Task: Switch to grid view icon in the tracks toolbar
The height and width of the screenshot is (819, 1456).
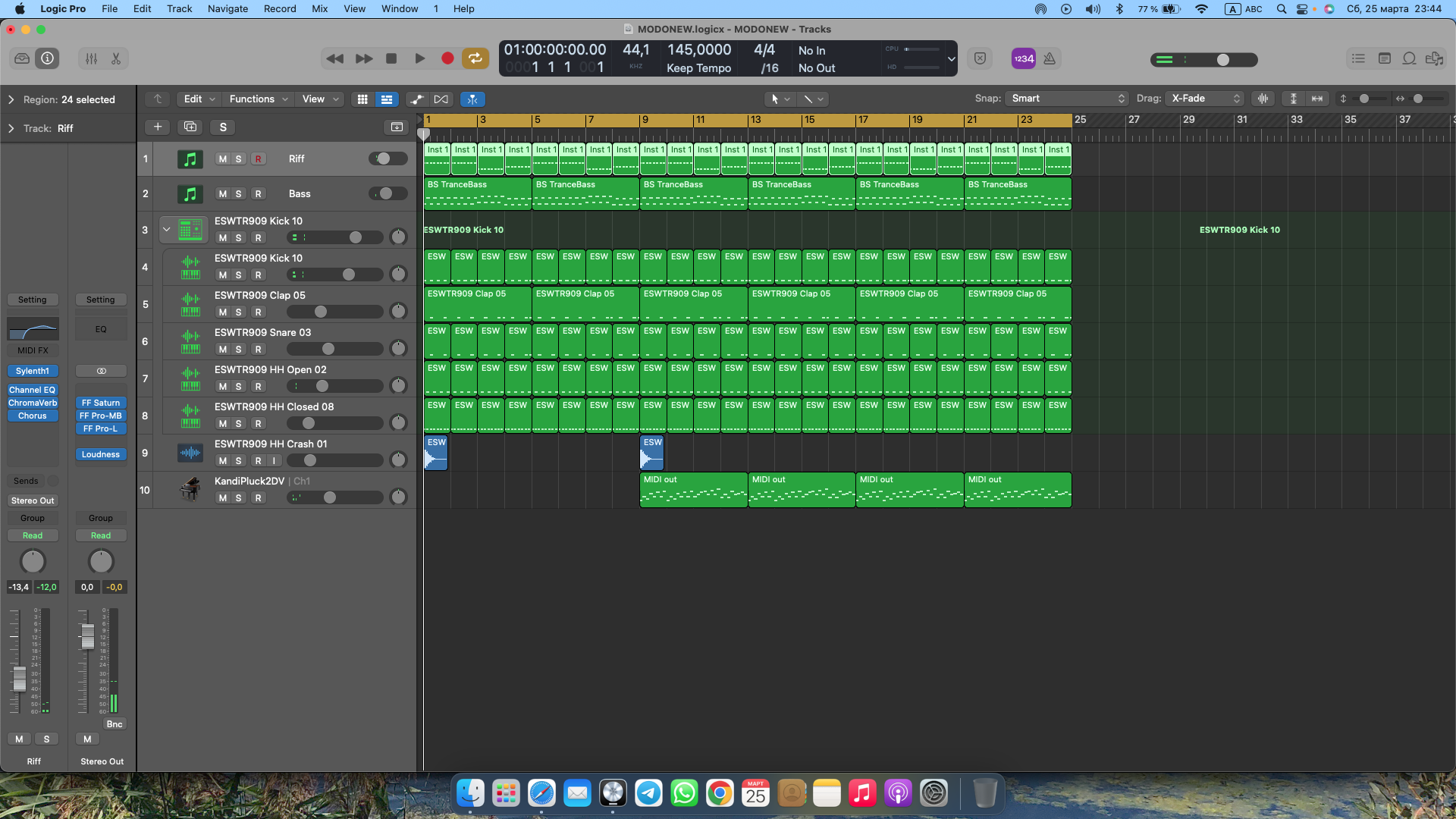Action: point(362,99)
